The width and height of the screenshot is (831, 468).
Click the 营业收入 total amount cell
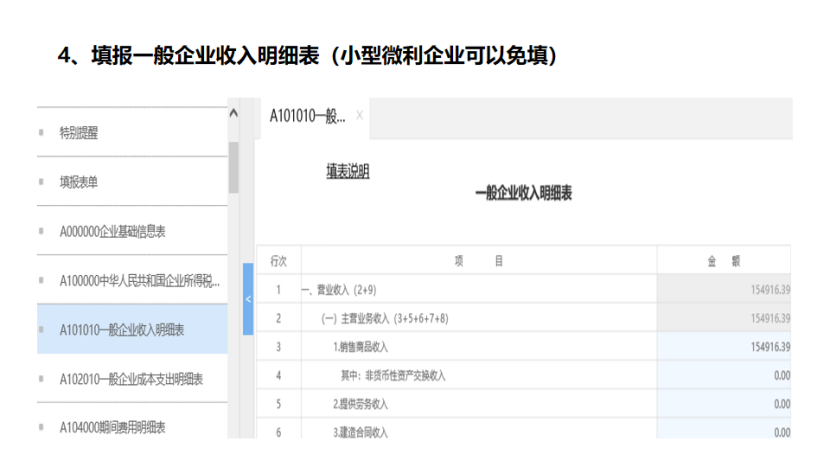click(x=724, y=289)
